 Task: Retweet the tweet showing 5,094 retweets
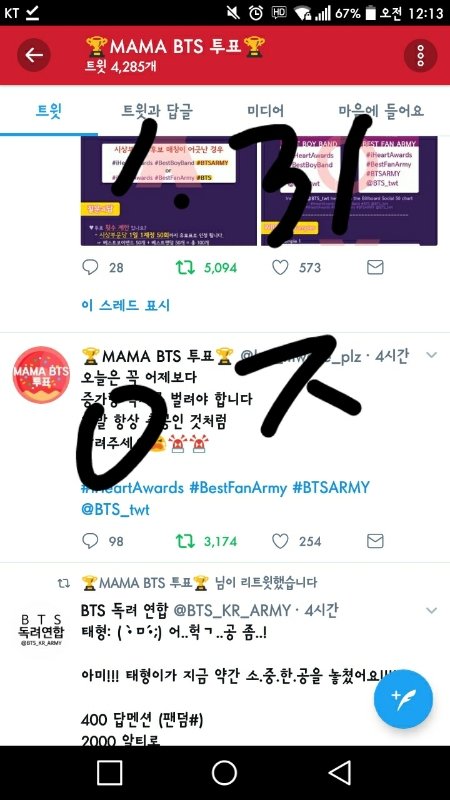[185, 267]
